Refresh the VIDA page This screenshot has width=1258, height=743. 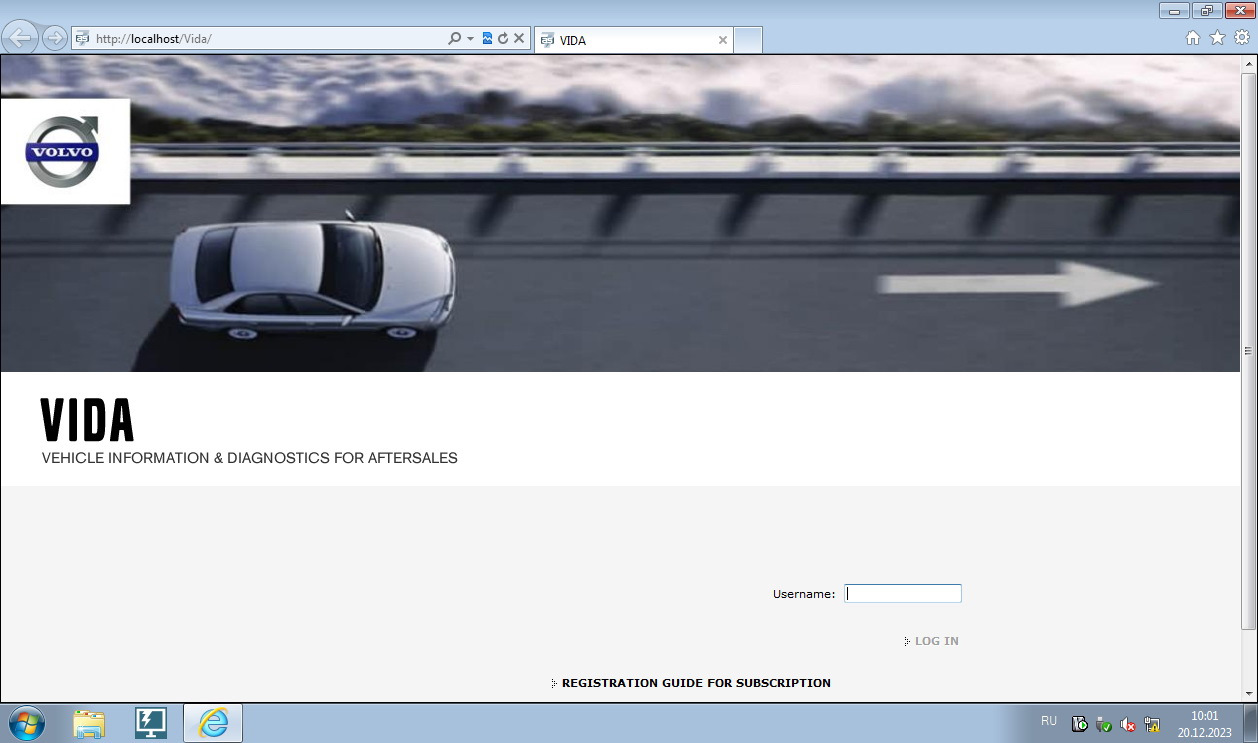[x=503, y=37]
